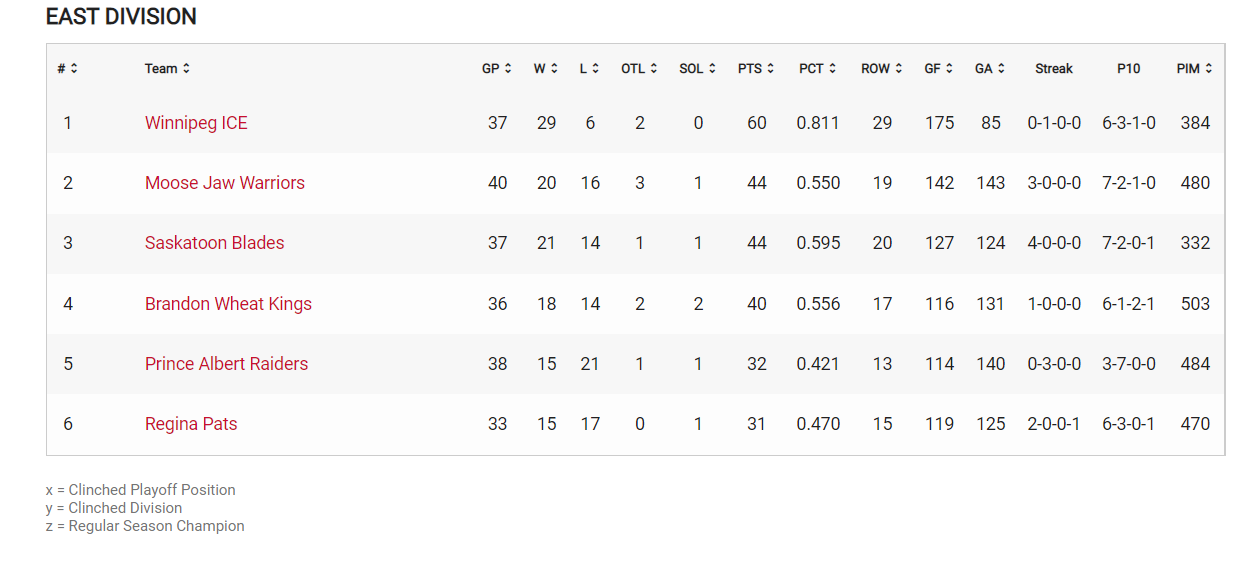The height and width of the screenshot is (569, 1256).
Task: Visit Prince Albert Raiders team page
Action: [226, 364]
